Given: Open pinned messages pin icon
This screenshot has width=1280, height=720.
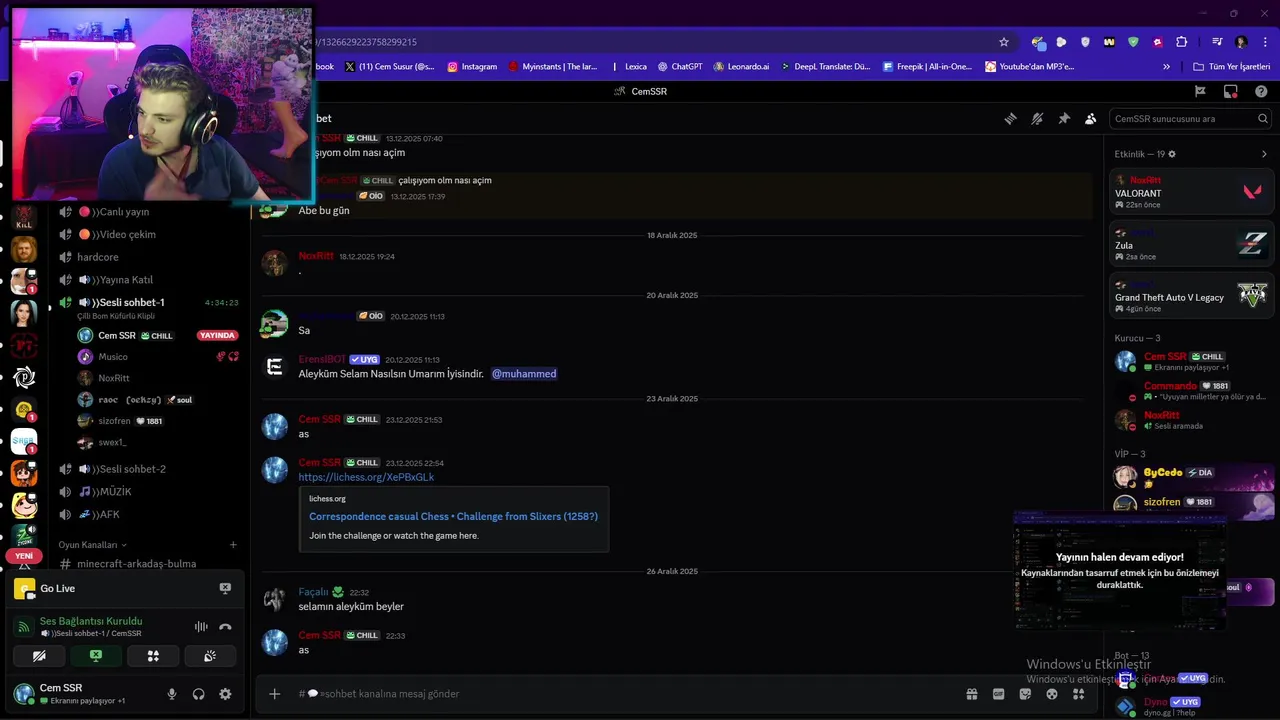Looking at the screenshot, I should (1064, 118).
